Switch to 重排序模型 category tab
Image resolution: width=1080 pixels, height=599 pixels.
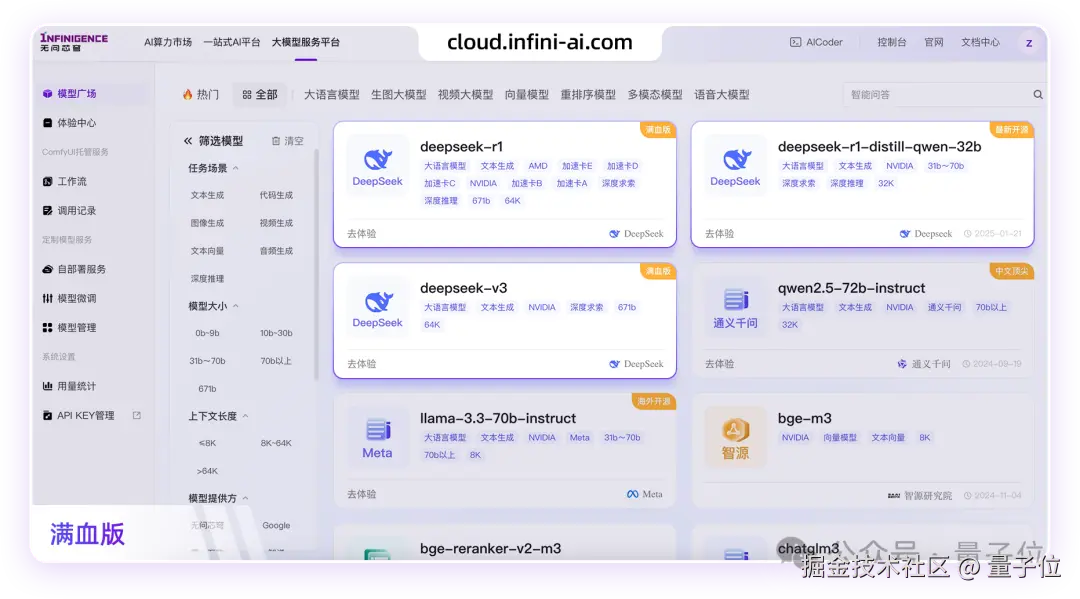click(x=588, y=94)
